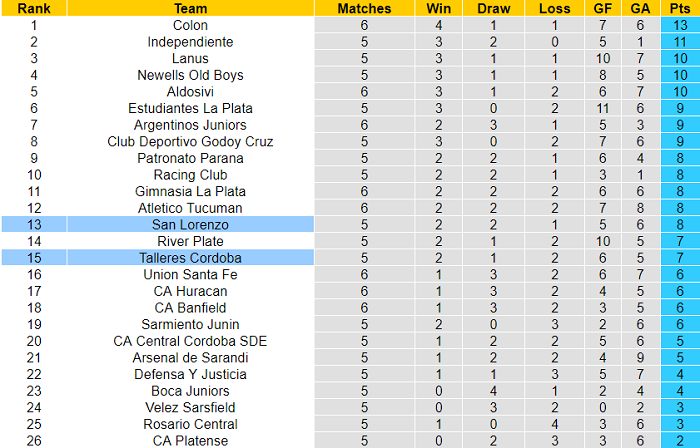The image size is (700, 448).
Task: Open CA Platense team link
Action: point(190,440)
